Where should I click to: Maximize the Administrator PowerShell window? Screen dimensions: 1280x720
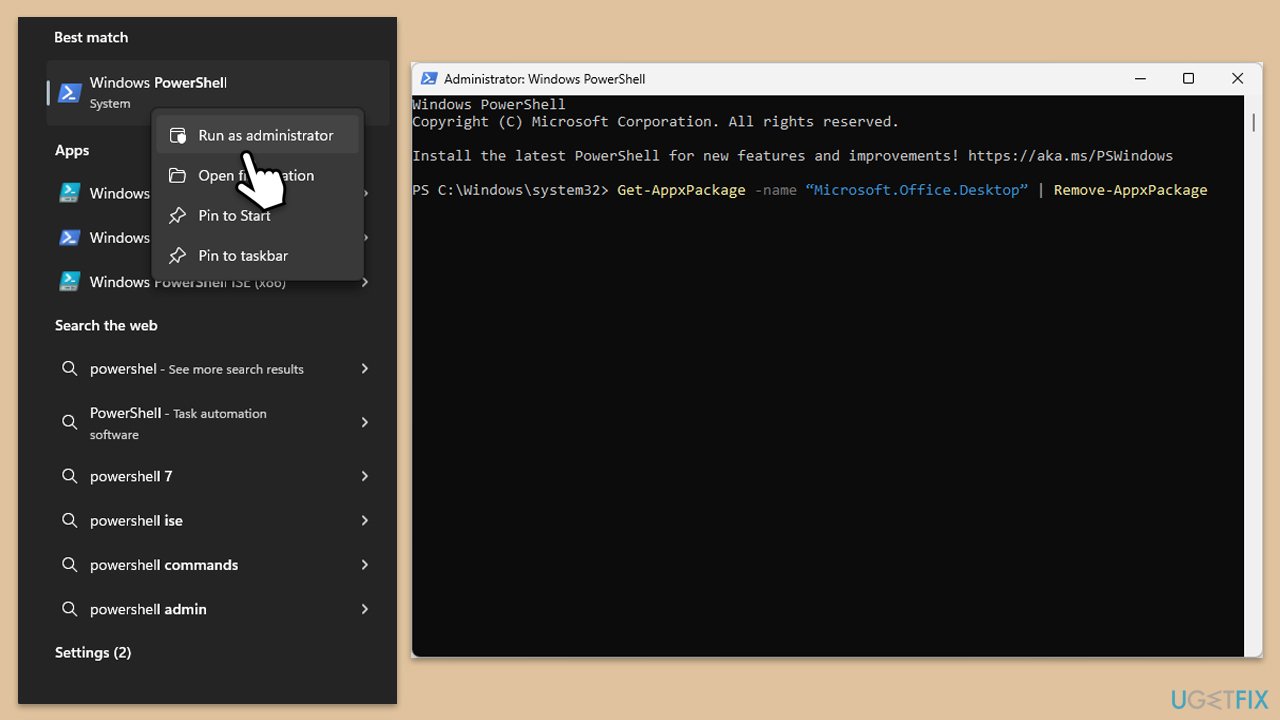1188,79
